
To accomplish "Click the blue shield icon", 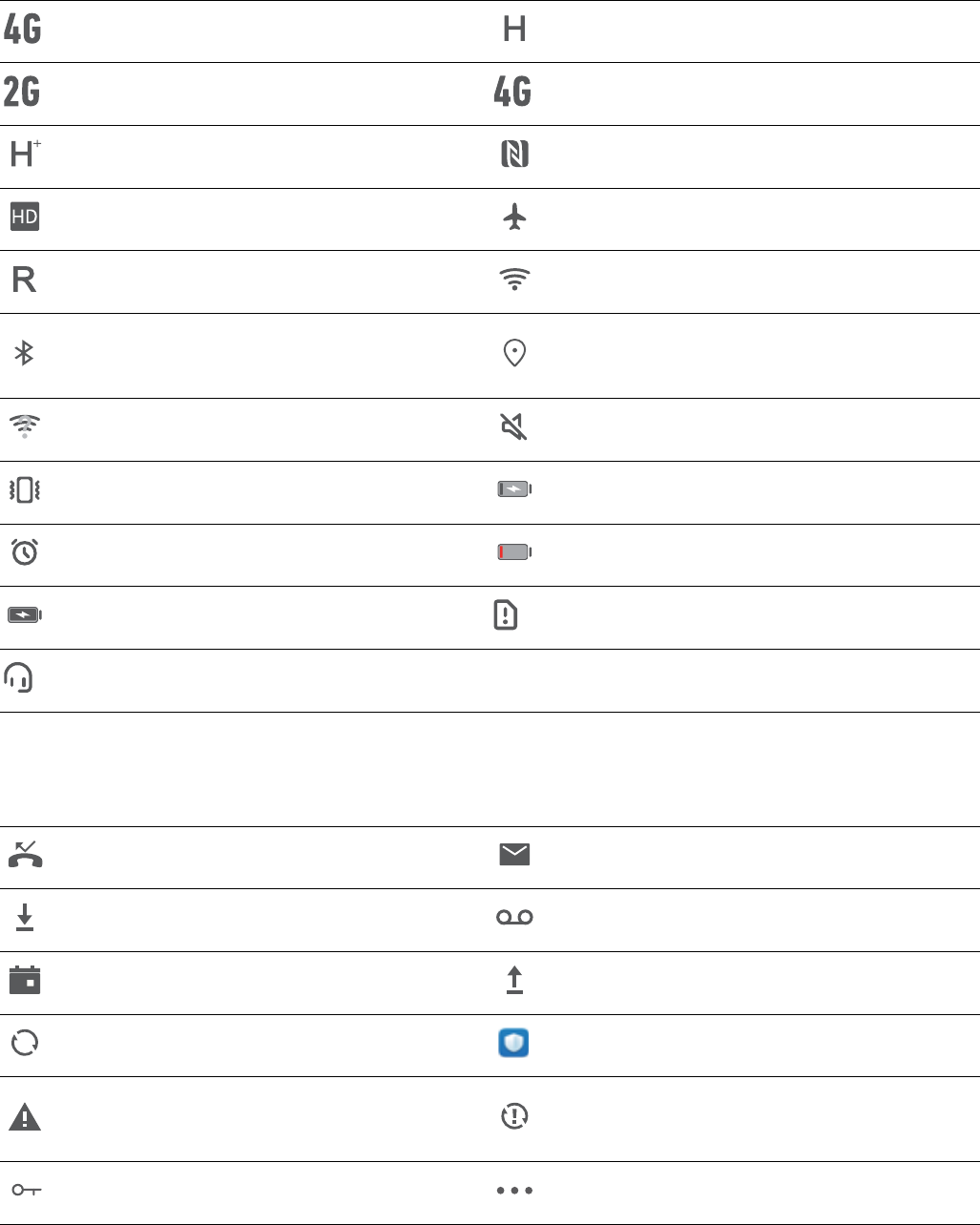I will point(514,1043).
